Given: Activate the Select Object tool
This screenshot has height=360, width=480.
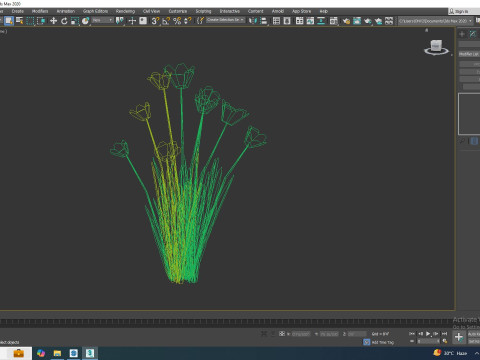Looking at the screenshot, I should tap(9, 21).
